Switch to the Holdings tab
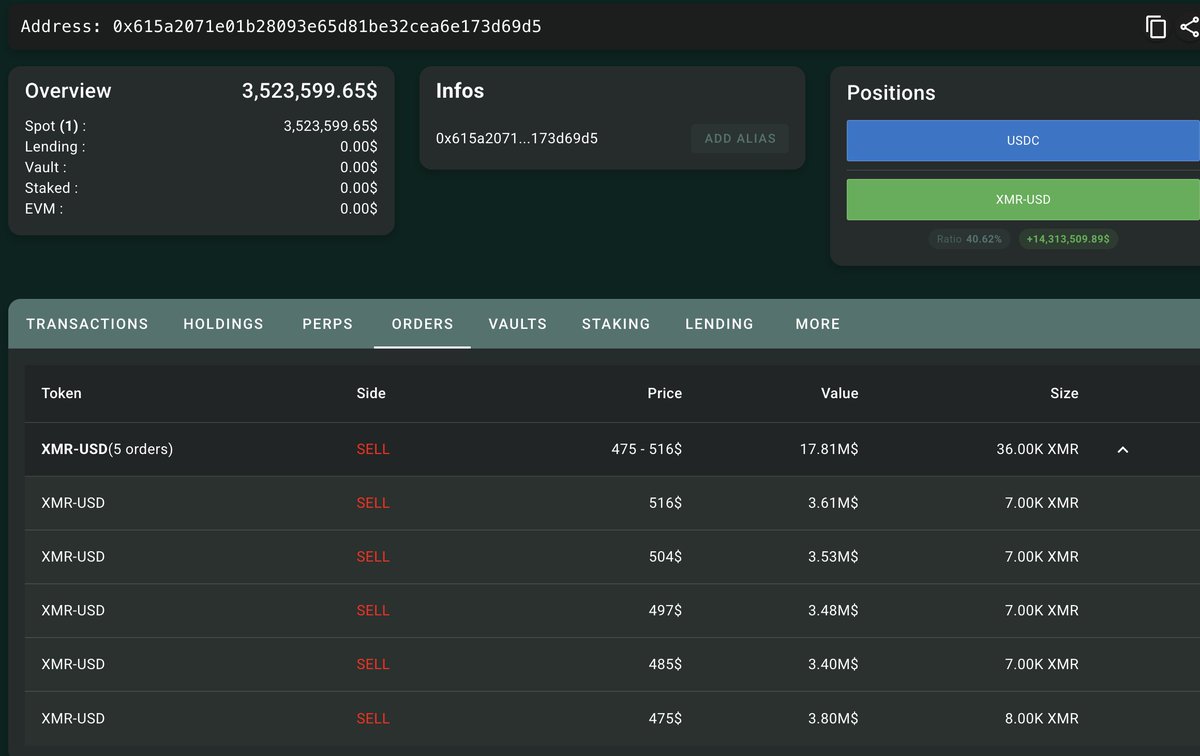Image resolution: width=1200 pixels, height=756 pixels. coord(223,324)
